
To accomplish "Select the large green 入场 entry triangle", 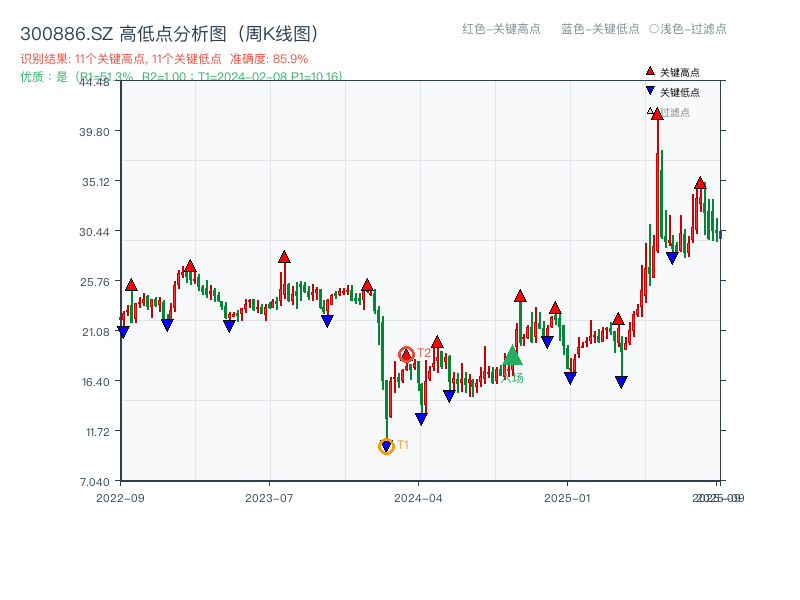I will (512, 355).
